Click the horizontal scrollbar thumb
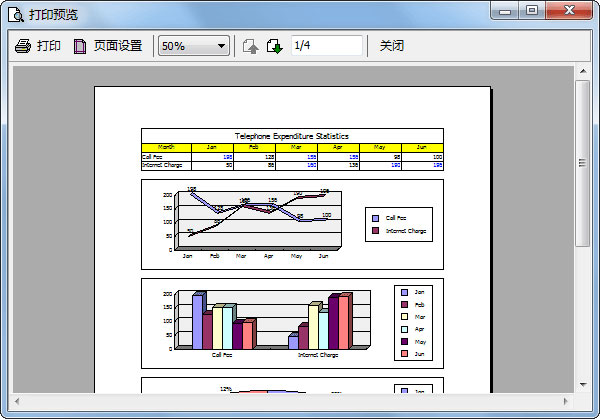The width and height of the screenshot is (600, 419). pyautogui.click(x=290, y=400)
